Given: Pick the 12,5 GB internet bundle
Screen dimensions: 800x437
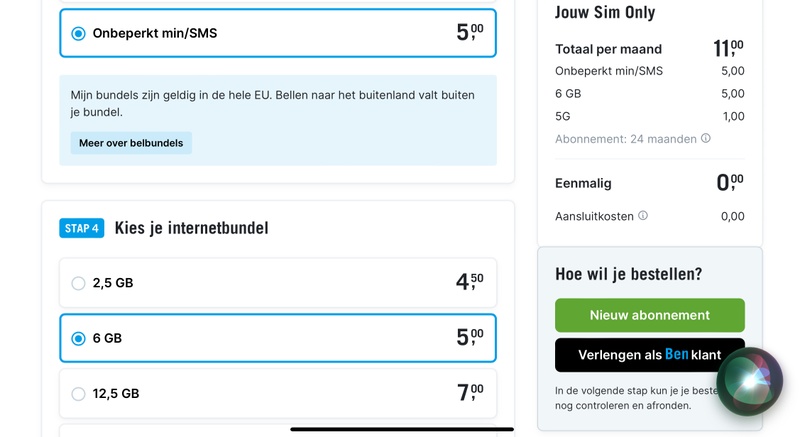Looking at the screenshot, I should 78,394.
